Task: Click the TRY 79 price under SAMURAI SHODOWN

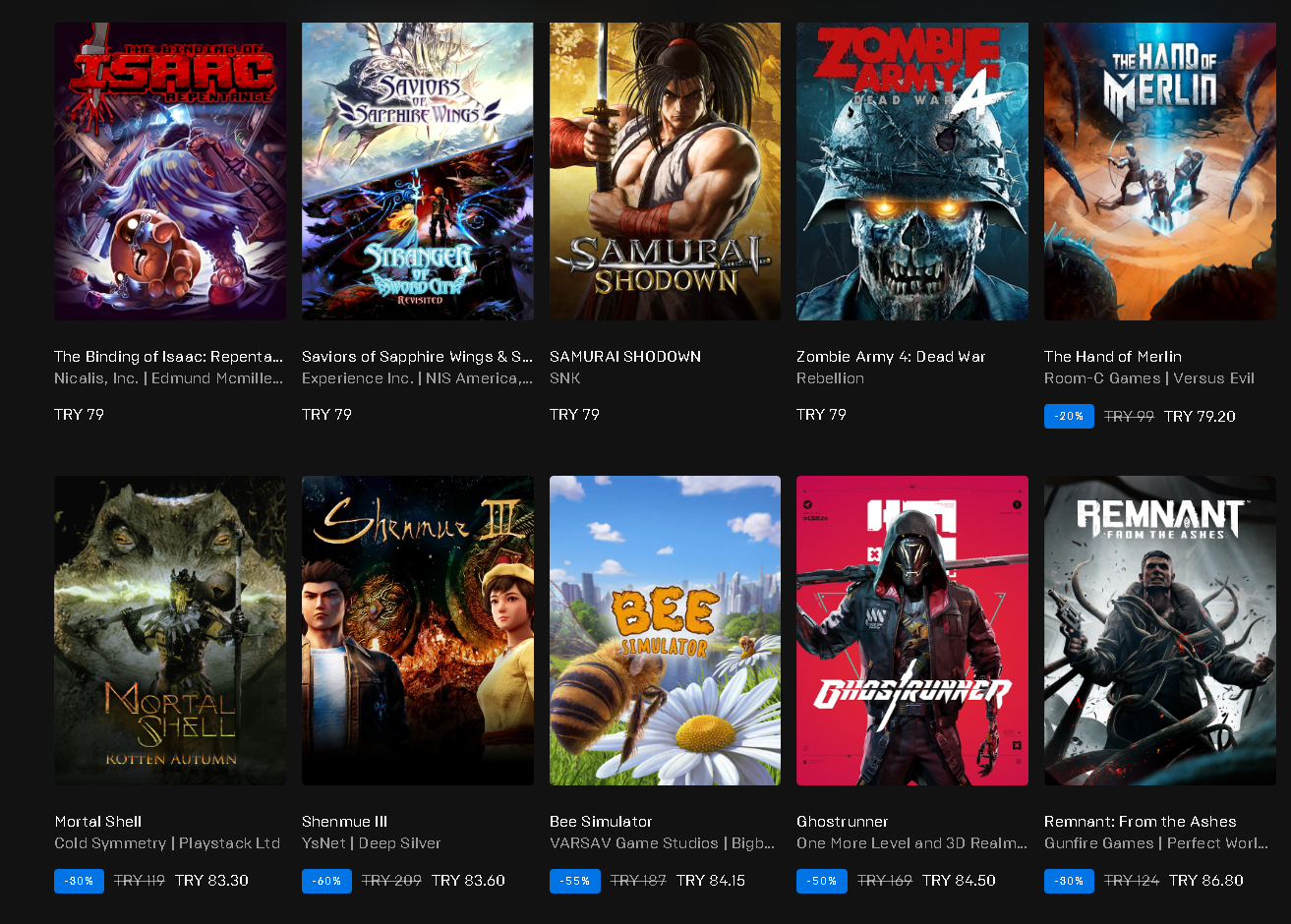Action: 574,415
